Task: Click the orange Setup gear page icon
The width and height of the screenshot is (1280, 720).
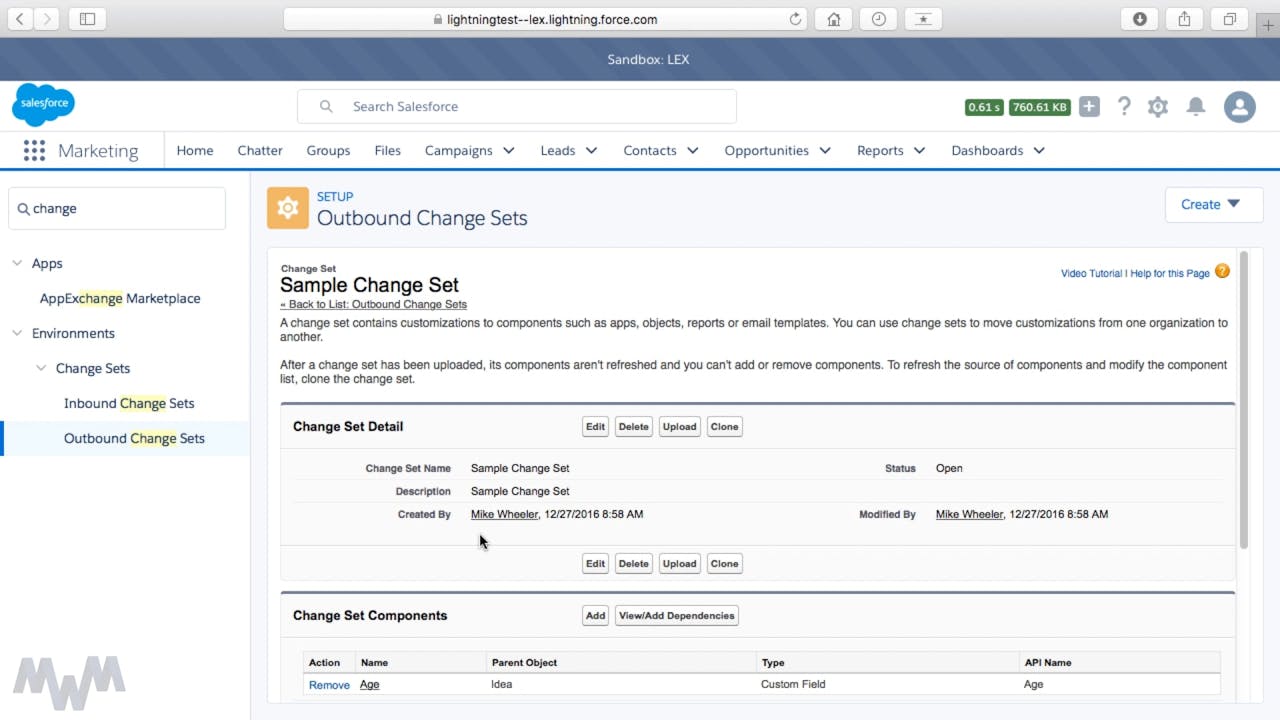Action: coord(288,208)
